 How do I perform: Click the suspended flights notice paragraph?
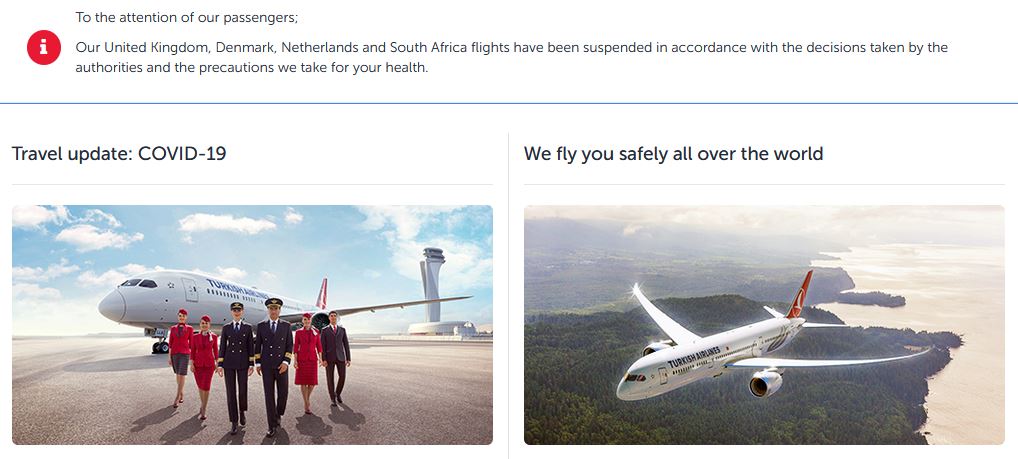(x=512, y=57)
